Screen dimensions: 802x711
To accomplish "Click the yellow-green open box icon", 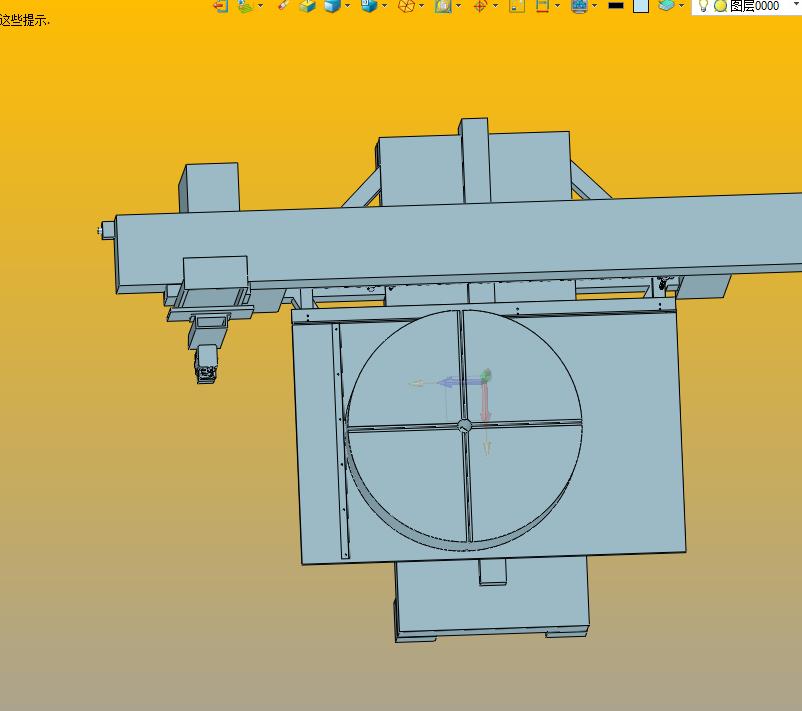I will (x=307, y=6).
